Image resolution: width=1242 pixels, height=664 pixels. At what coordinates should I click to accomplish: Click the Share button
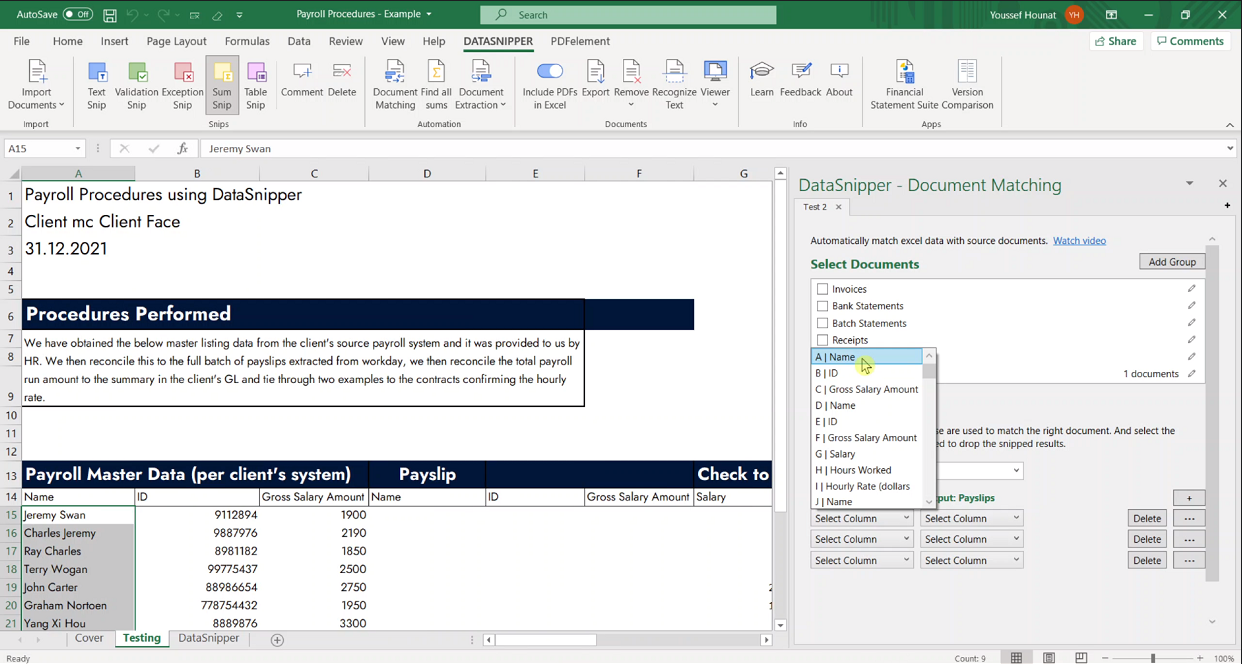[x=1116, y=41]
